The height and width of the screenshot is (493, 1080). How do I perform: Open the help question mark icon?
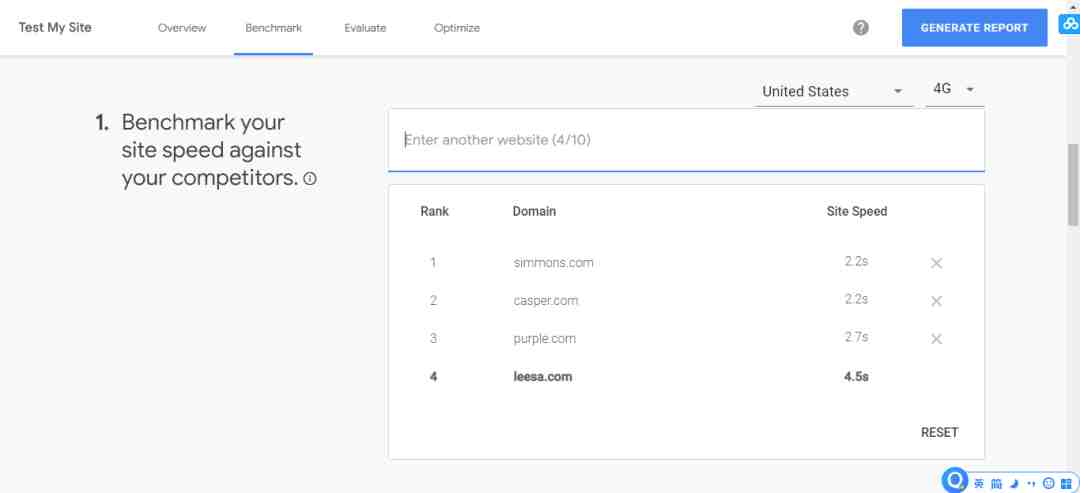click(x=860, y=28)
